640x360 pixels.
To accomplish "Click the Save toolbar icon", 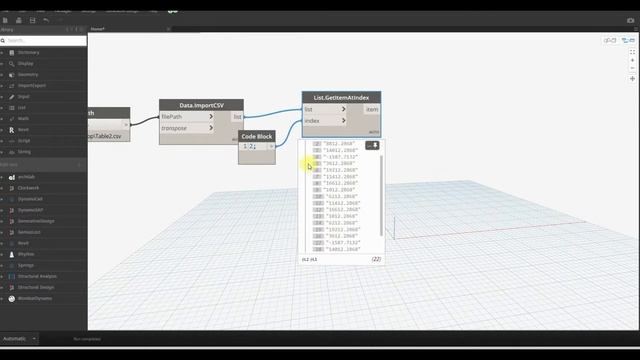I will (32, 20).
